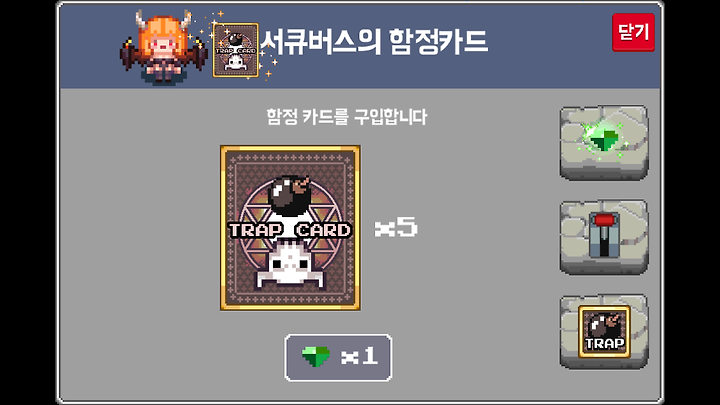
Task: Tap the red knob of the lever icon
Action: pyautogui.click(x=604, y=220)
